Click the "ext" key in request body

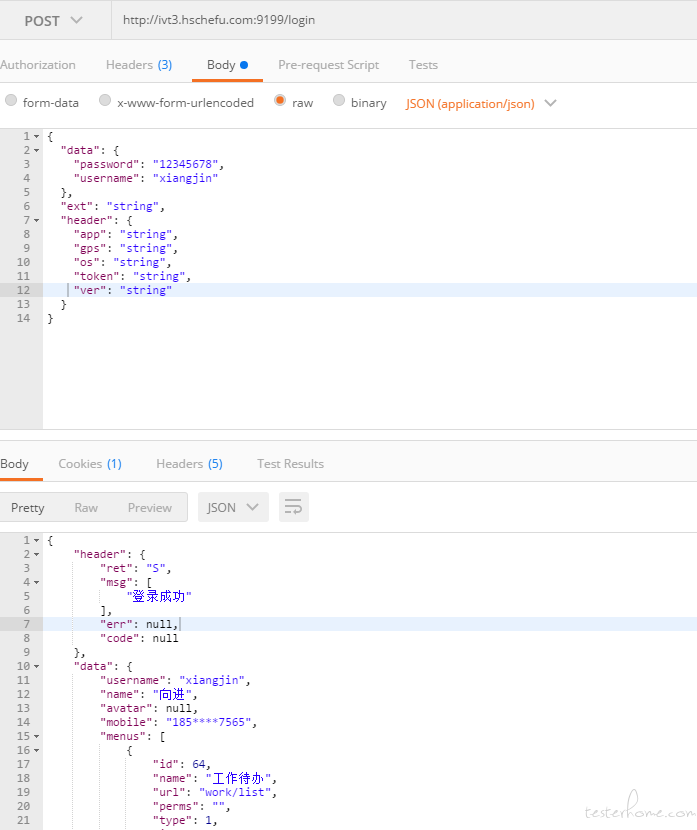click(77, 206)
